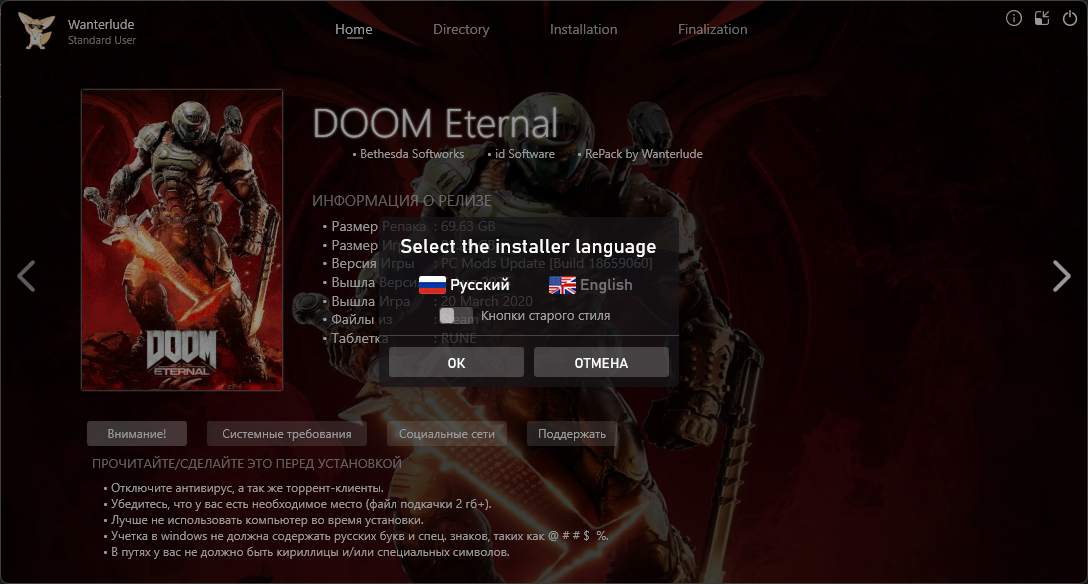Click the DOOM Eternal cover art thumbnail

(182, 240)
